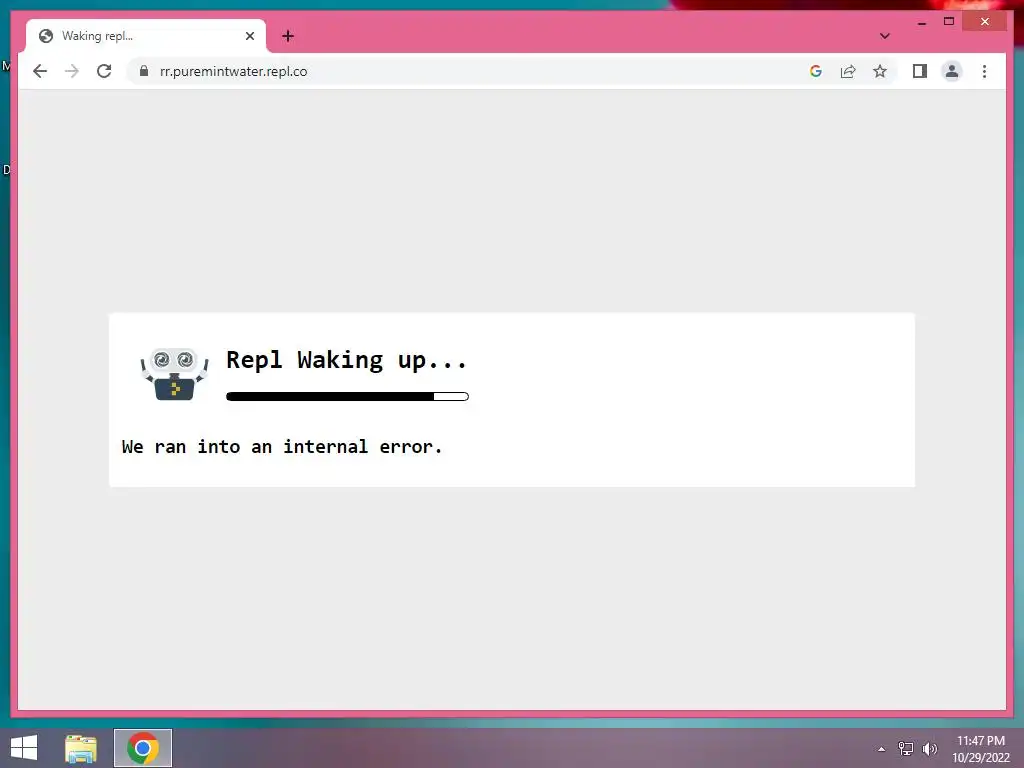View site information via the lock icon
This screenshot has height=768, width=1024.
coord(144,71)
